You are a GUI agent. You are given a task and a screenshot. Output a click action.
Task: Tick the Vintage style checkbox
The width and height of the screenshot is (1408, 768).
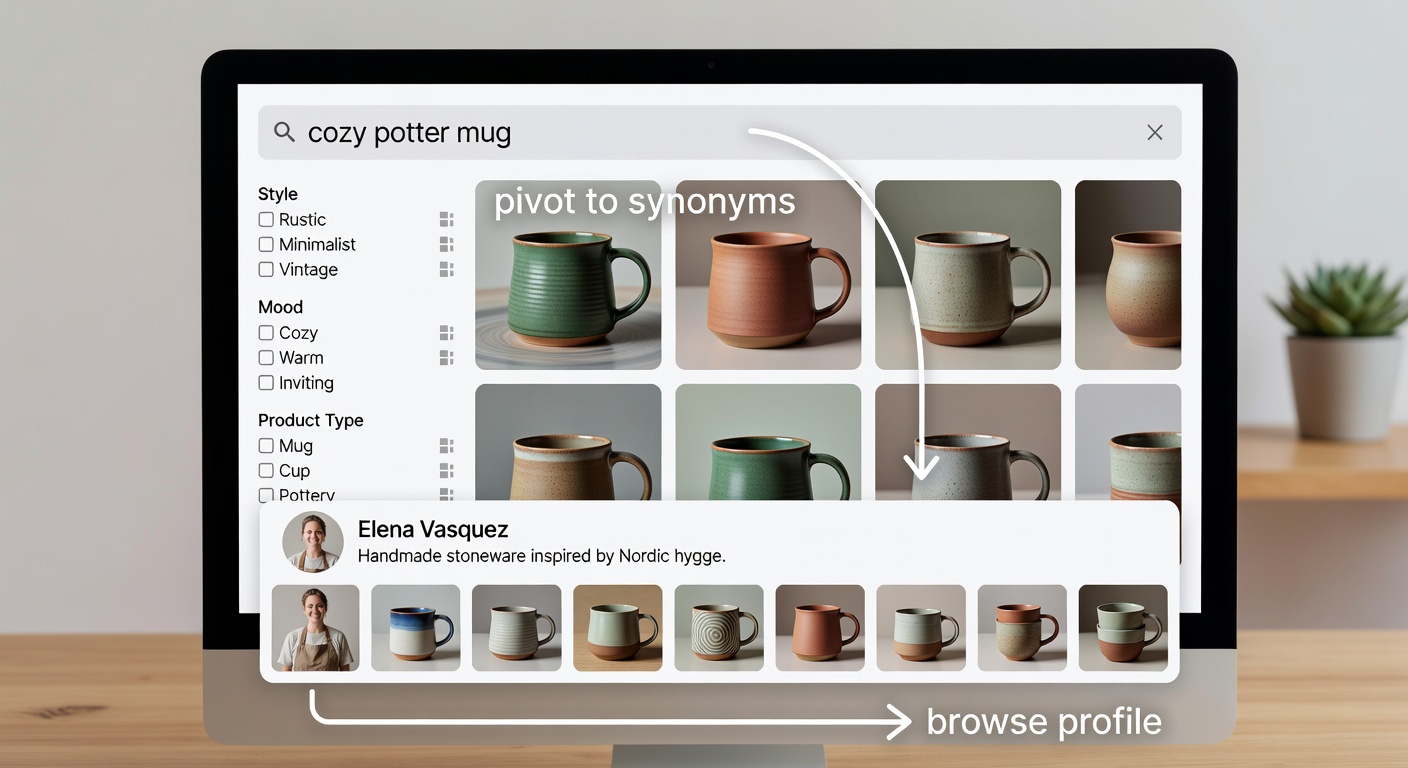tap(266, 269)
